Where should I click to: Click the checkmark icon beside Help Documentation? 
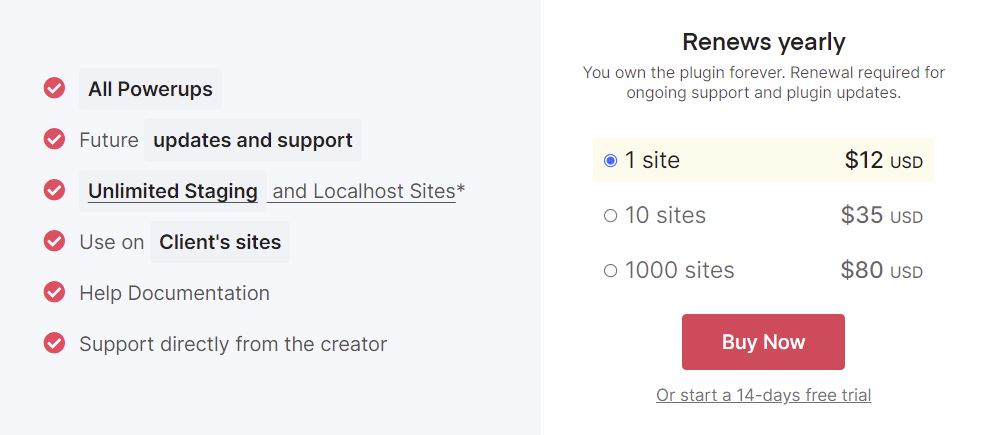(54, 292)
